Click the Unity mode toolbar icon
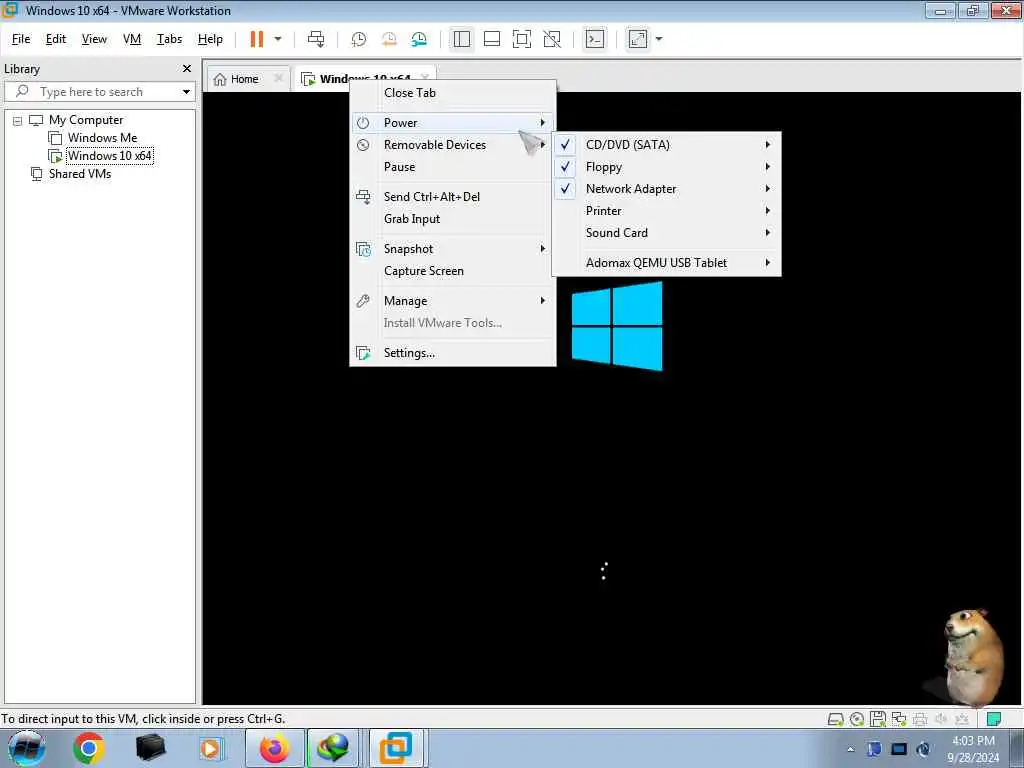Viewport: 1024px width, 768px height. click(552, 39)
